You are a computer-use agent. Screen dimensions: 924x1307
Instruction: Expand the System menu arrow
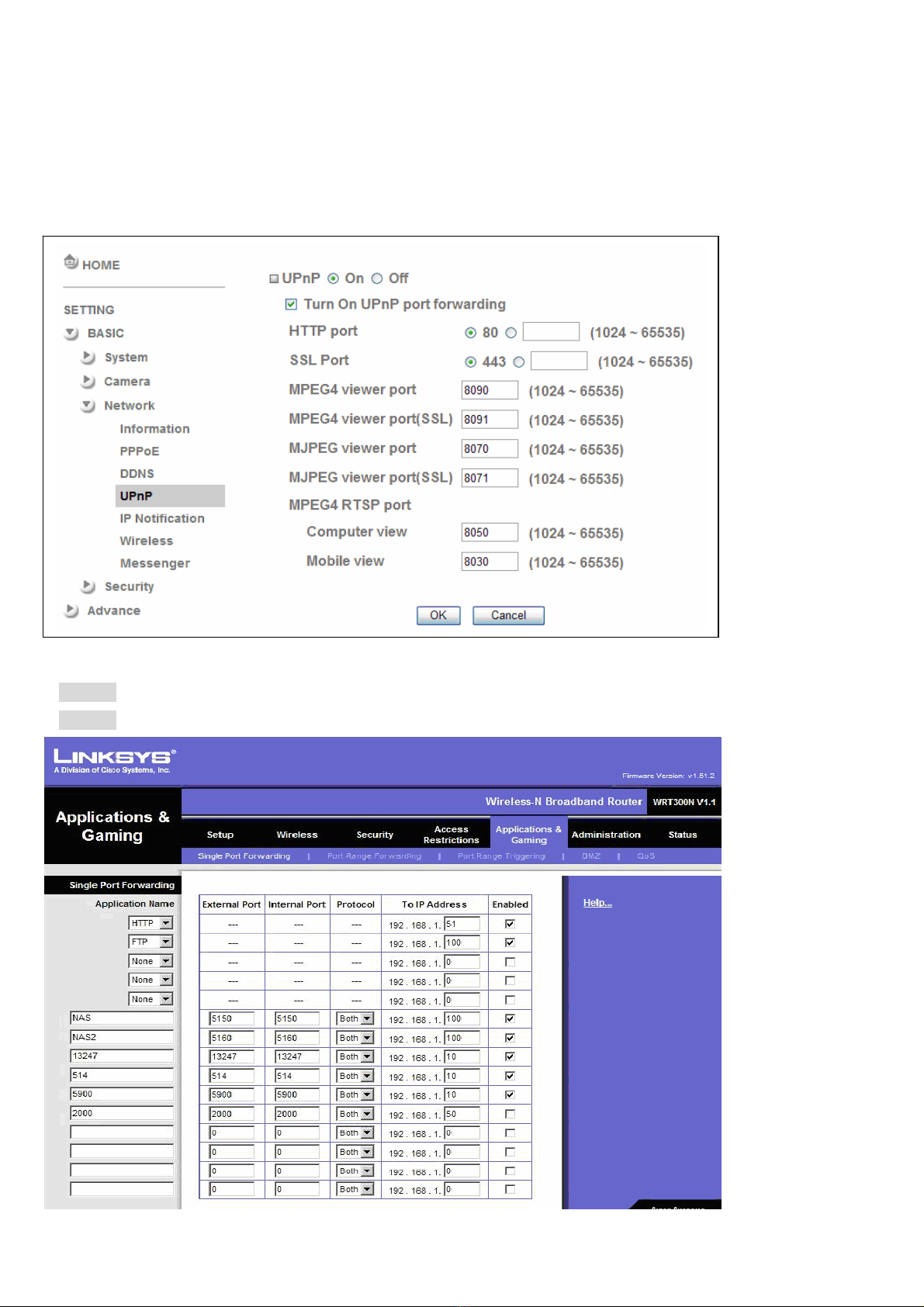[88, 358]
